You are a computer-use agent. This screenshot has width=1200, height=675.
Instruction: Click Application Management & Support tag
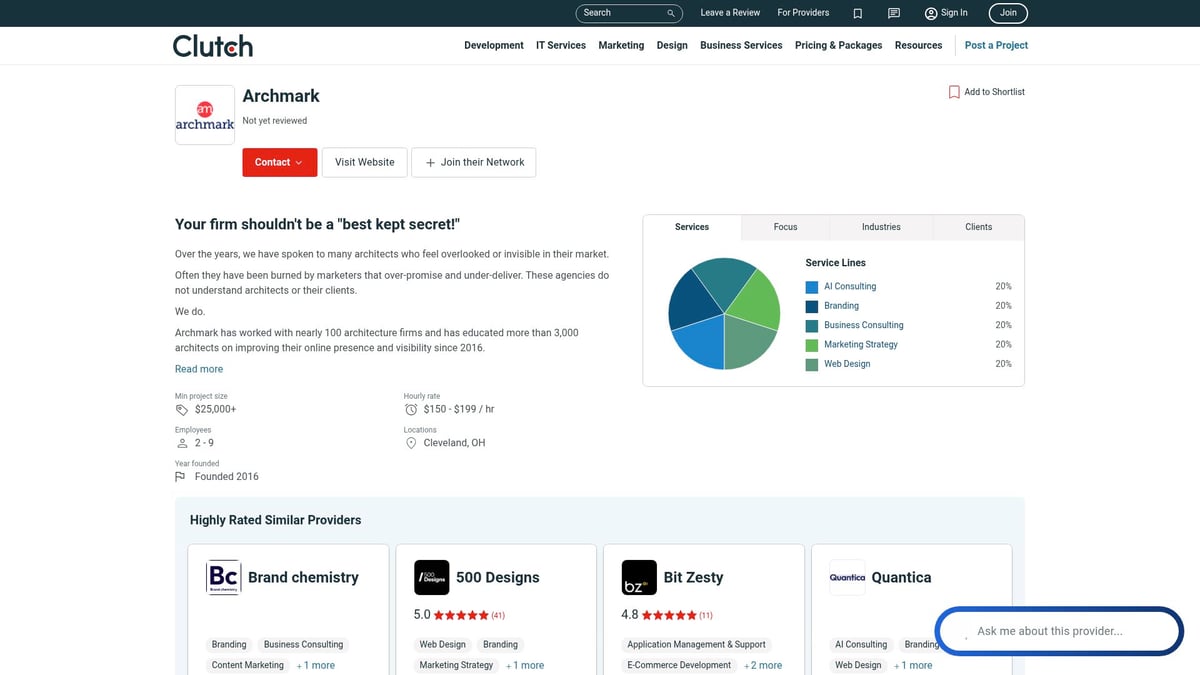click(x=696, y=645)
